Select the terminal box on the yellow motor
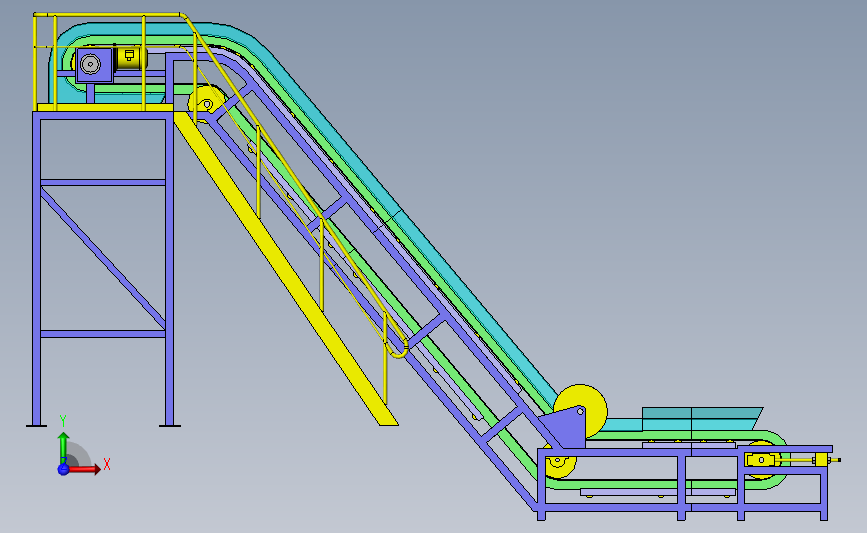 (x=129, y=55)
